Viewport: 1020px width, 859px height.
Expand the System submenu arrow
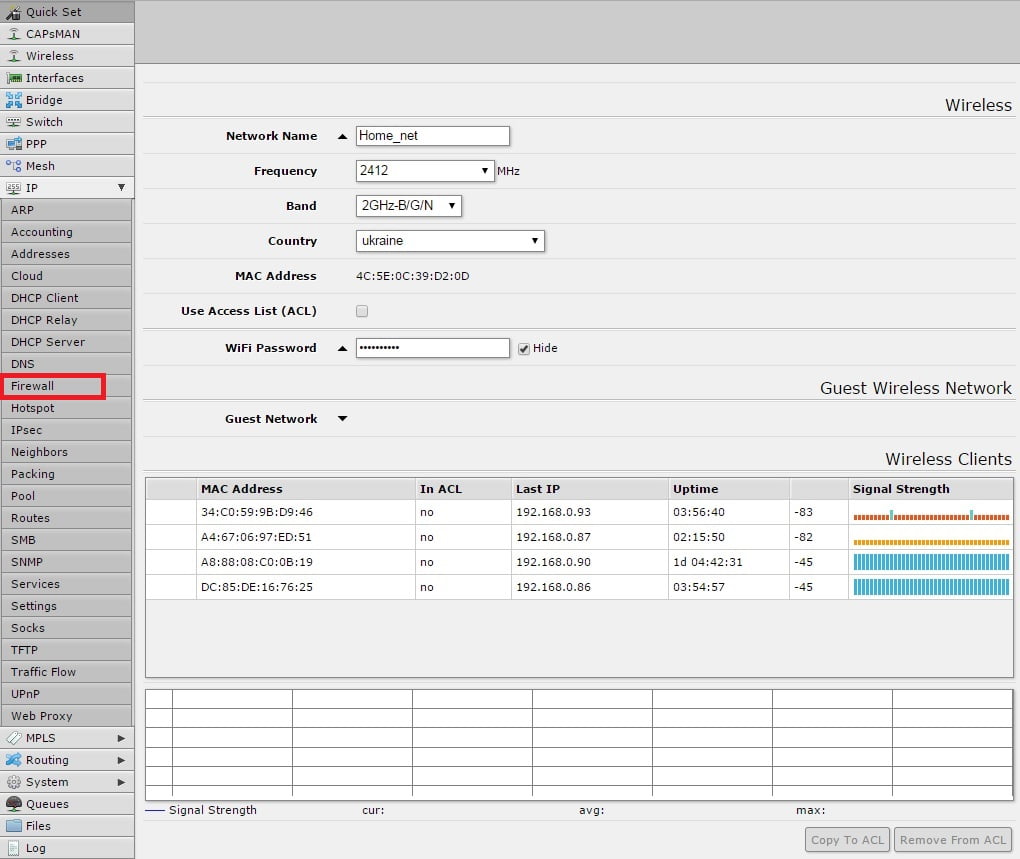click(121, 782)
